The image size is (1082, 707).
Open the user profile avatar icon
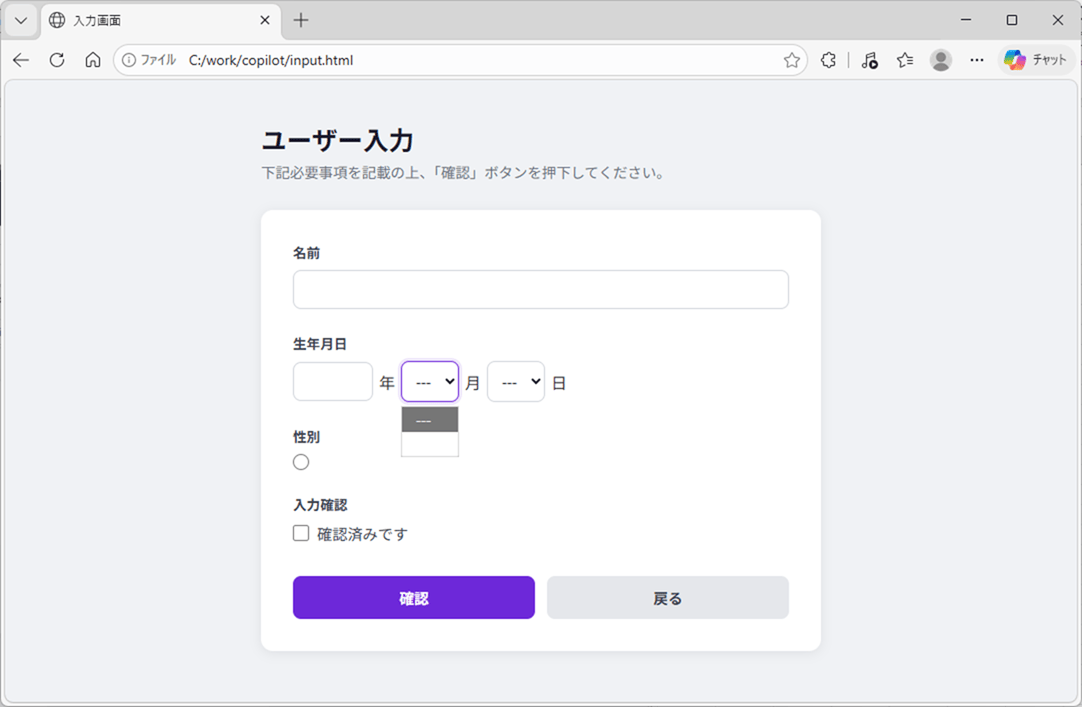click(941, 60)
